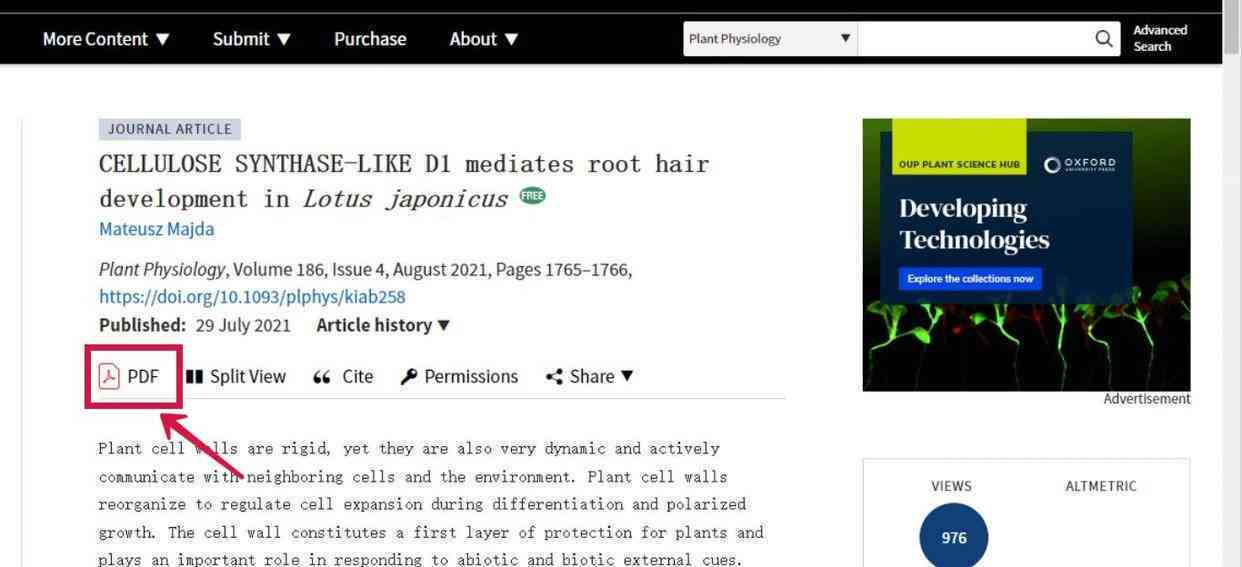Open the Purchase menu item
Image resolution: width=1242 pixels, height=567 pixels.
coord(370,39)
